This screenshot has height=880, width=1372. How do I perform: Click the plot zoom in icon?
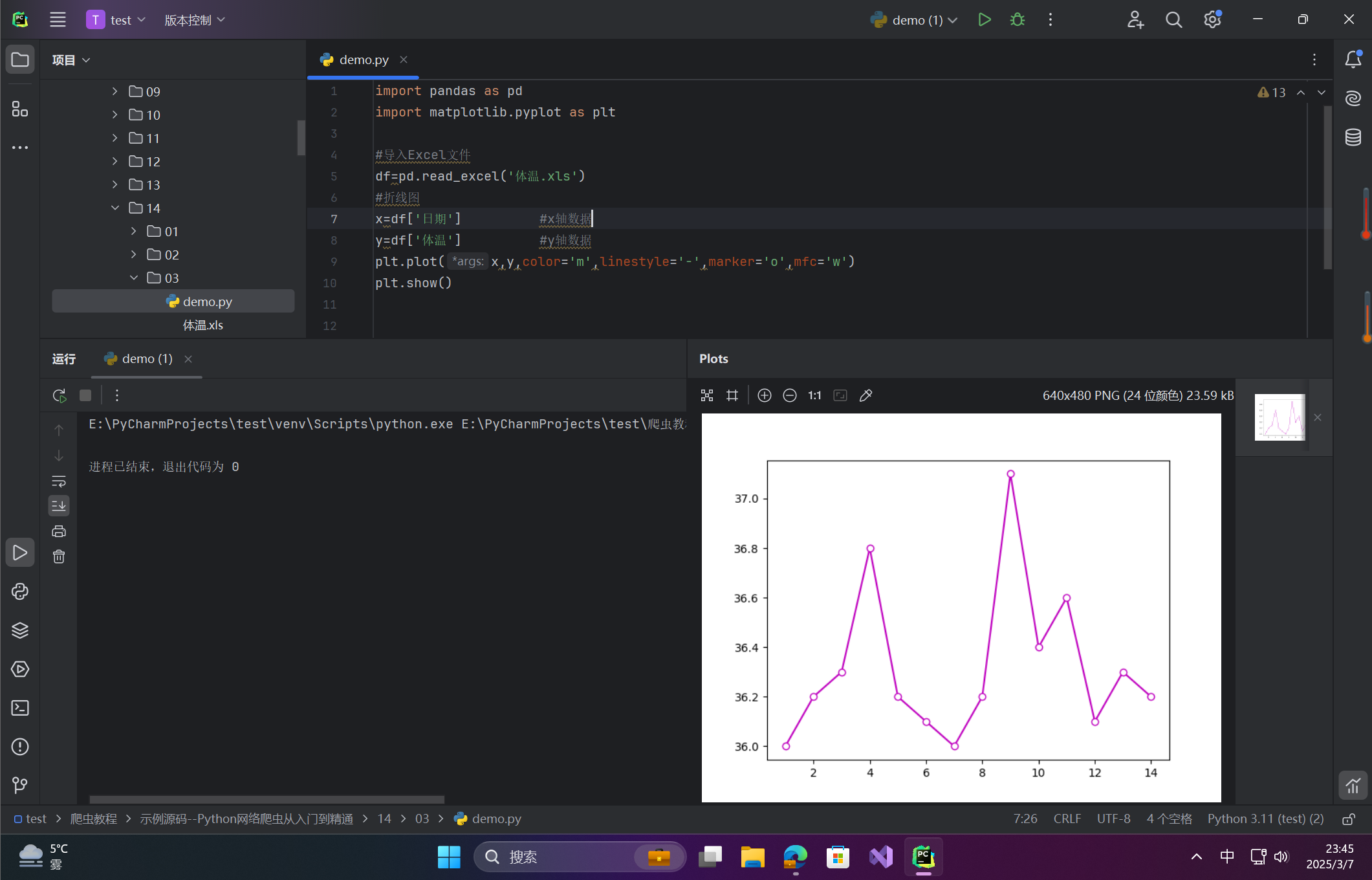[x=764, y=395]
